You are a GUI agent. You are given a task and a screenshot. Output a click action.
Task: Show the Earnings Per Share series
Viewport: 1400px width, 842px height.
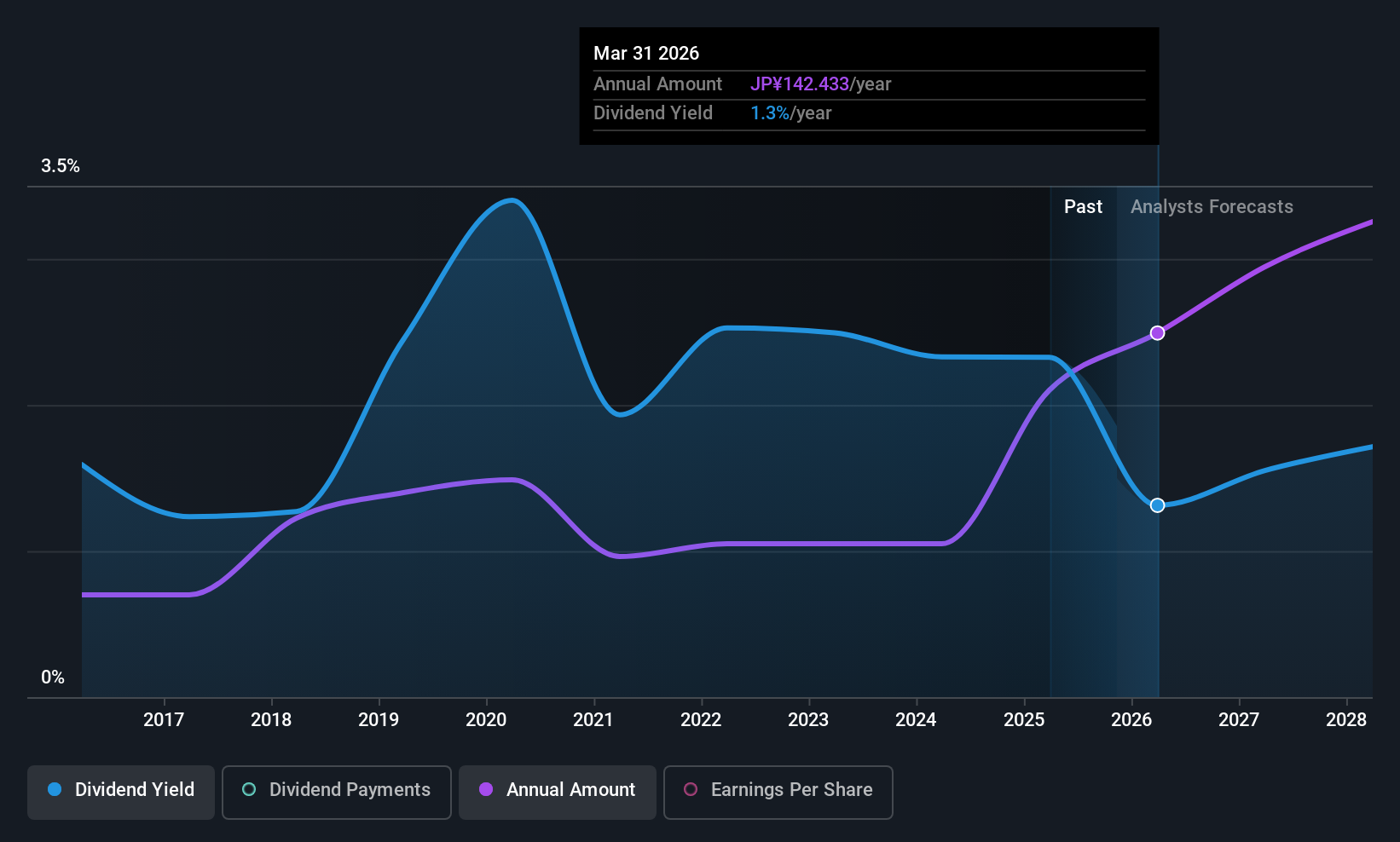[778, 792]
